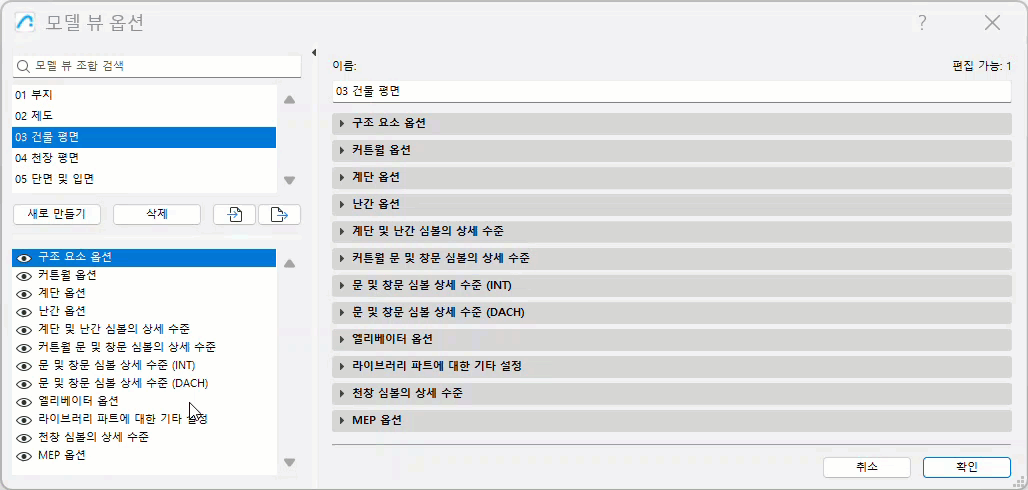The height and width of the screenshot is (490, 1028).
Task: Select 난간 옵션 row in left list
Action: [x=144, y=312]
